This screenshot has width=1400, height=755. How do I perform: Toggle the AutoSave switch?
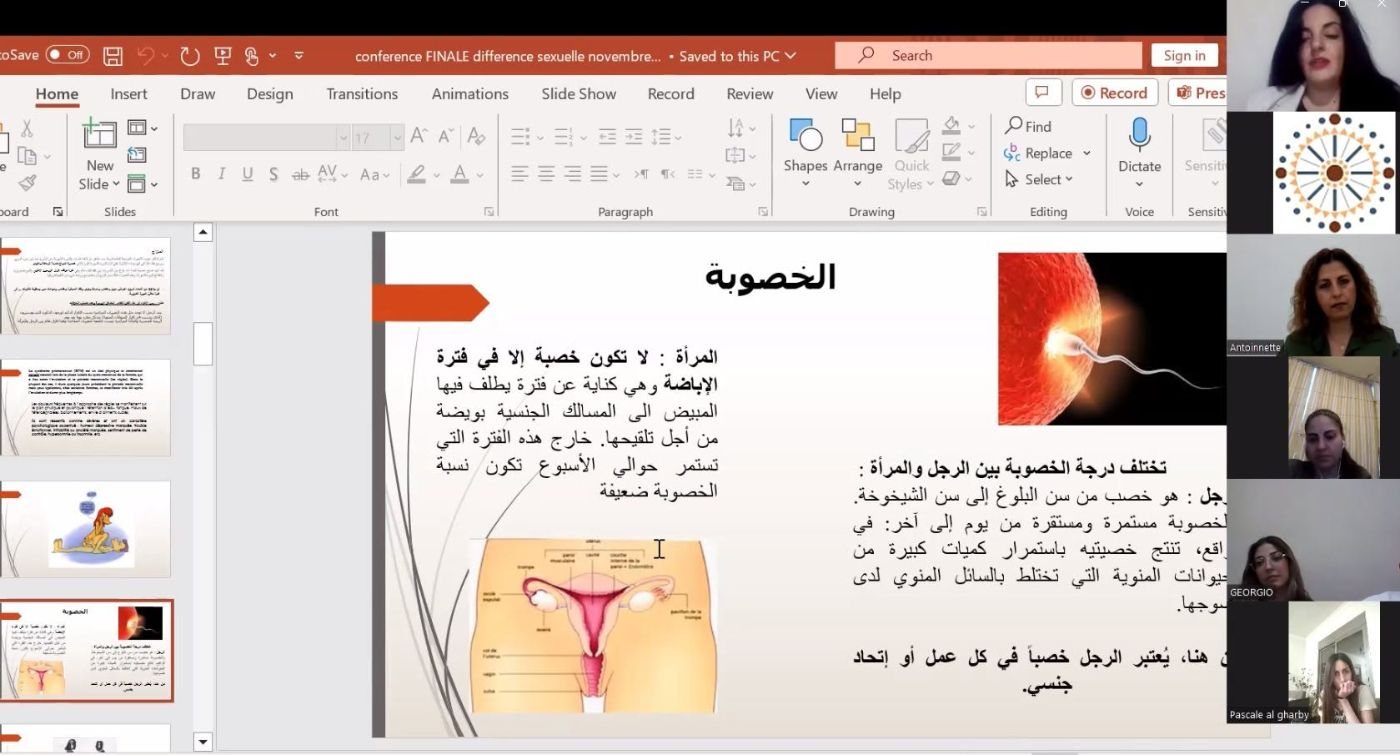point(66,55)
